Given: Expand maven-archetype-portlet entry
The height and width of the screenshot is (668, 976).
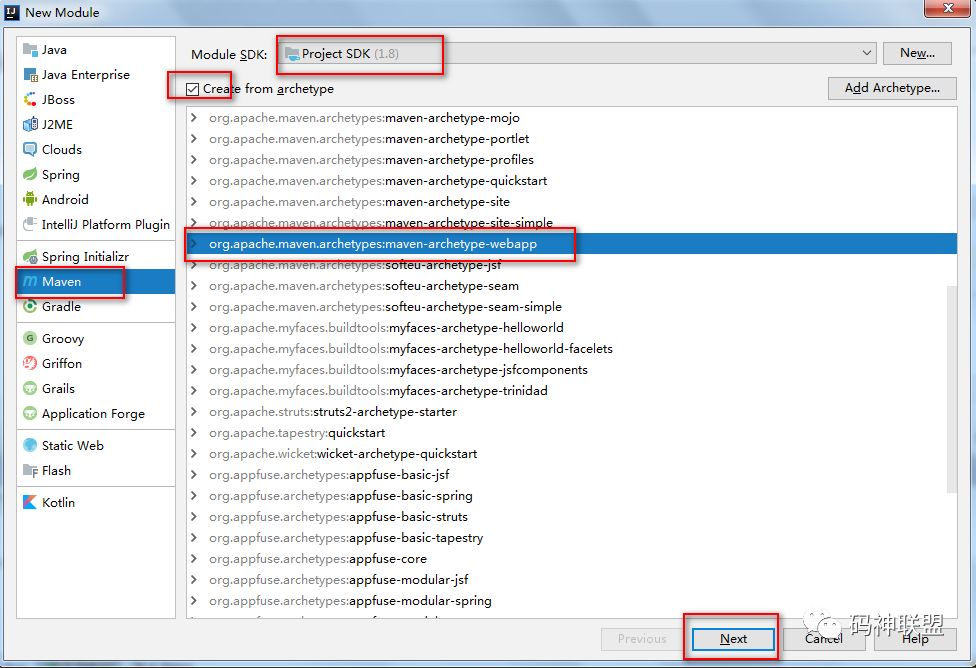Looking at the screenshot, I should (x=194, y=138).
